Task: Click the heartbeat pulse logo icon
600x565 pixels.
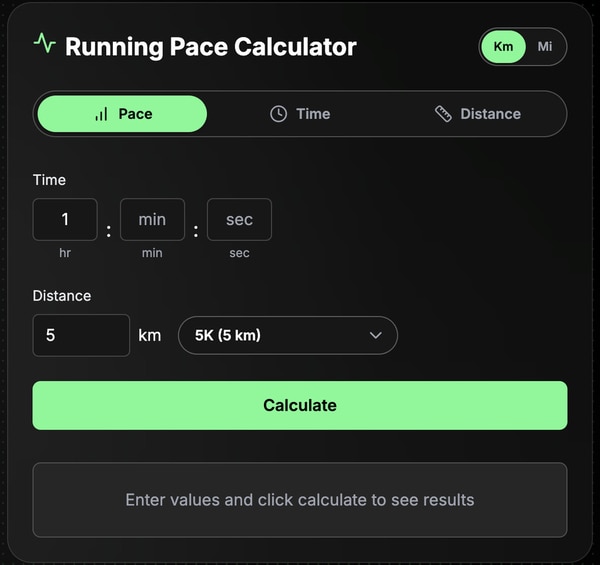Action: (x=44, y=43)
